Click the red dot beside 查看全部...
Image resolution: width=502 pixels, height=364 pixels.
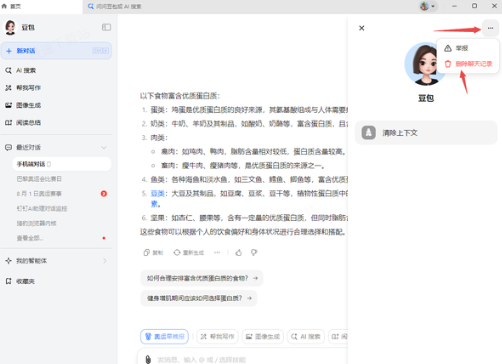pos(104,238)
